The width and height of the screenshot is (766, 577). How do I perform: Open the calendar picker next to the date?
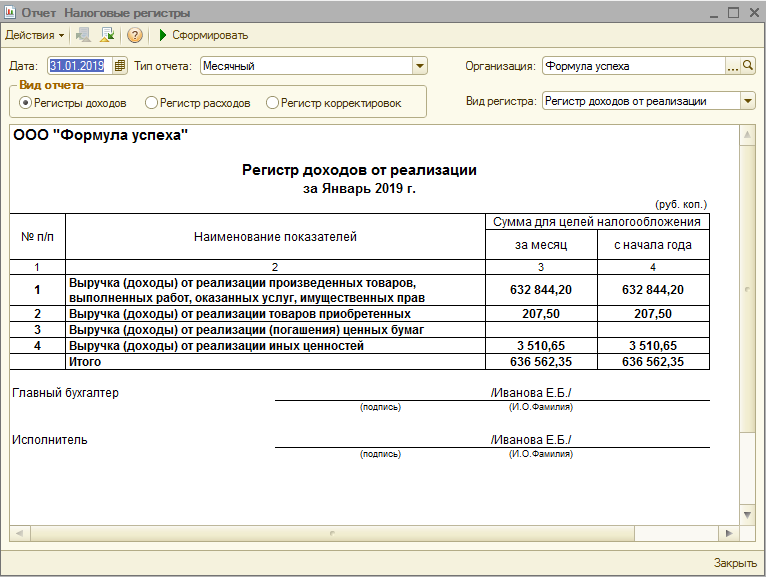120,66
